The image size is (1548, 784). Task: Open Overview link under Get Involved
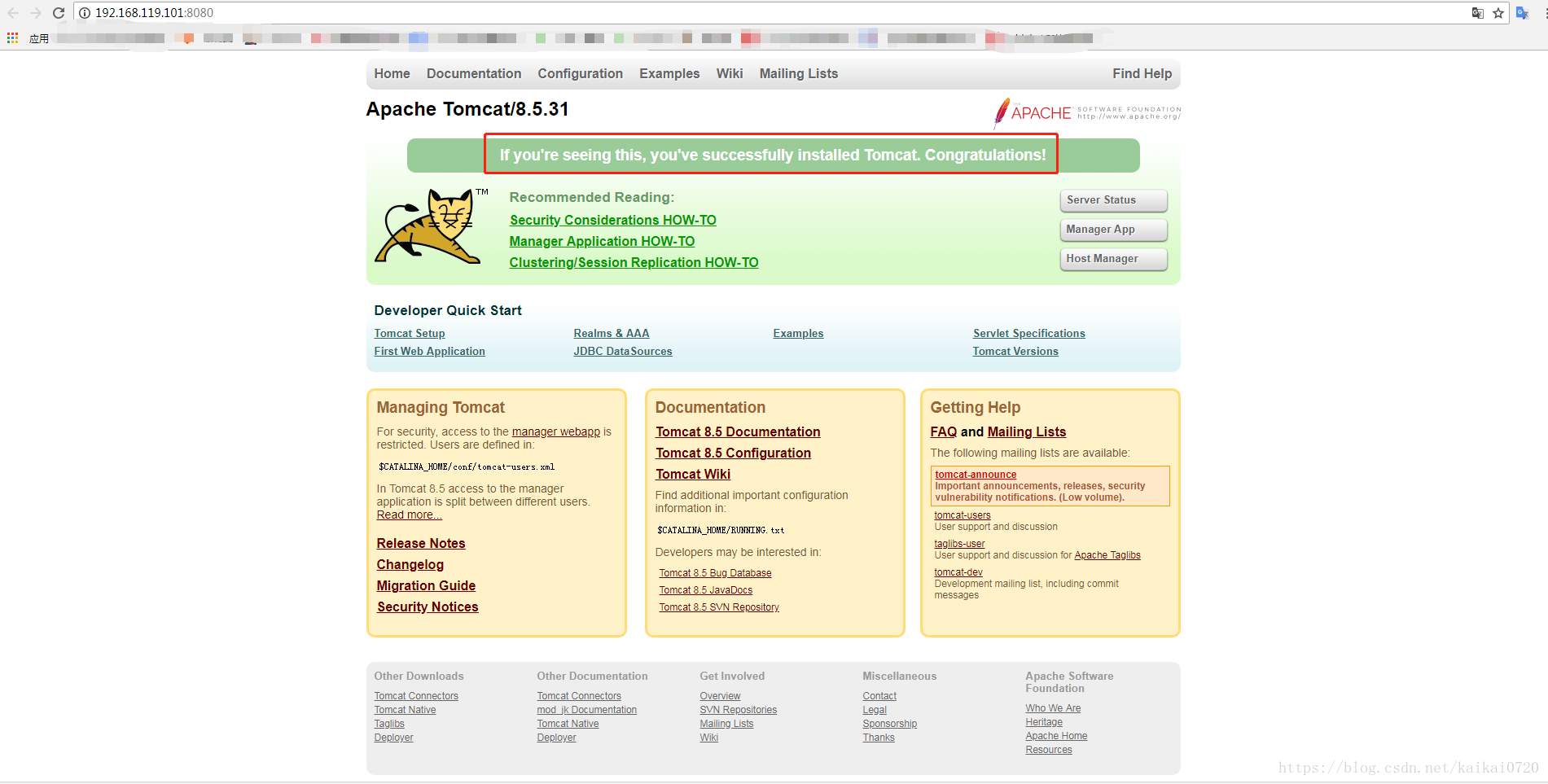coord(720,696)
